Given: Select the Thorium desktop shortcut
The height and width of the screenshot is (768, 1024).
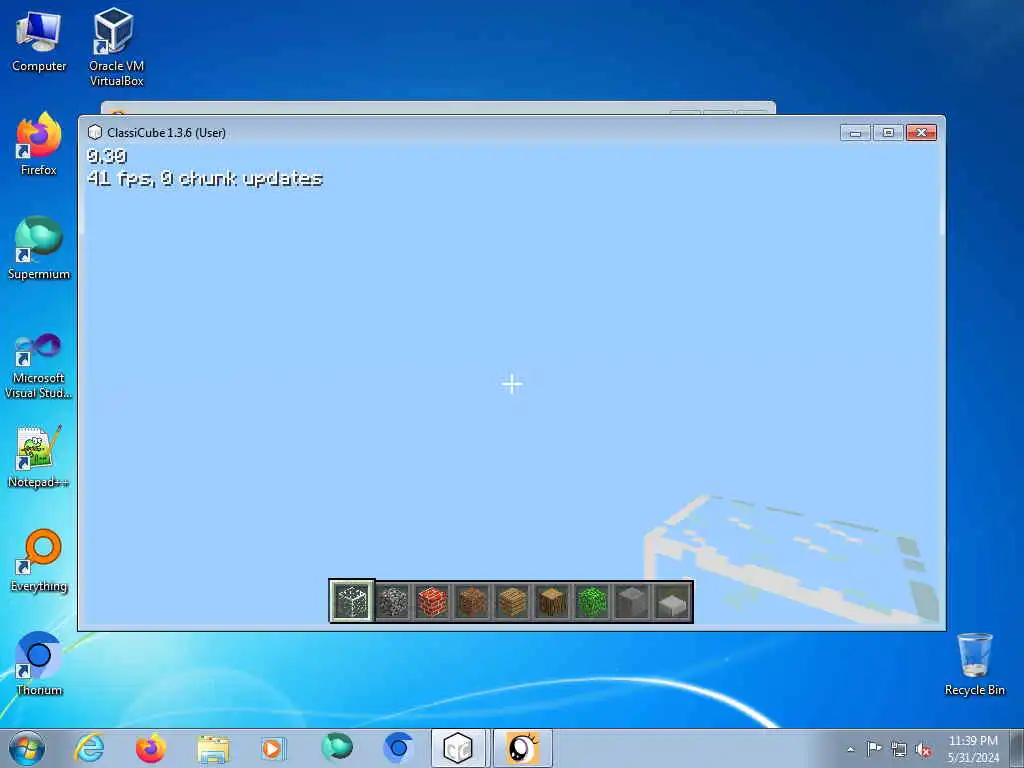Looking at the screenshot, I should click(39, 664).
